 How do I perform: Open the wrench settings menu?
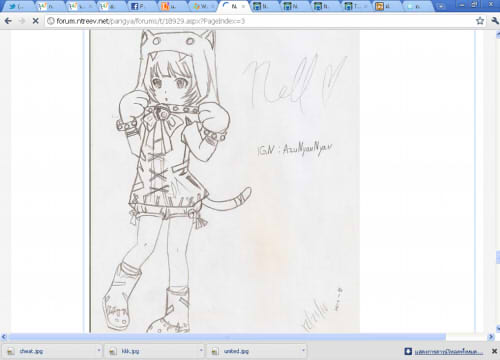495,21
